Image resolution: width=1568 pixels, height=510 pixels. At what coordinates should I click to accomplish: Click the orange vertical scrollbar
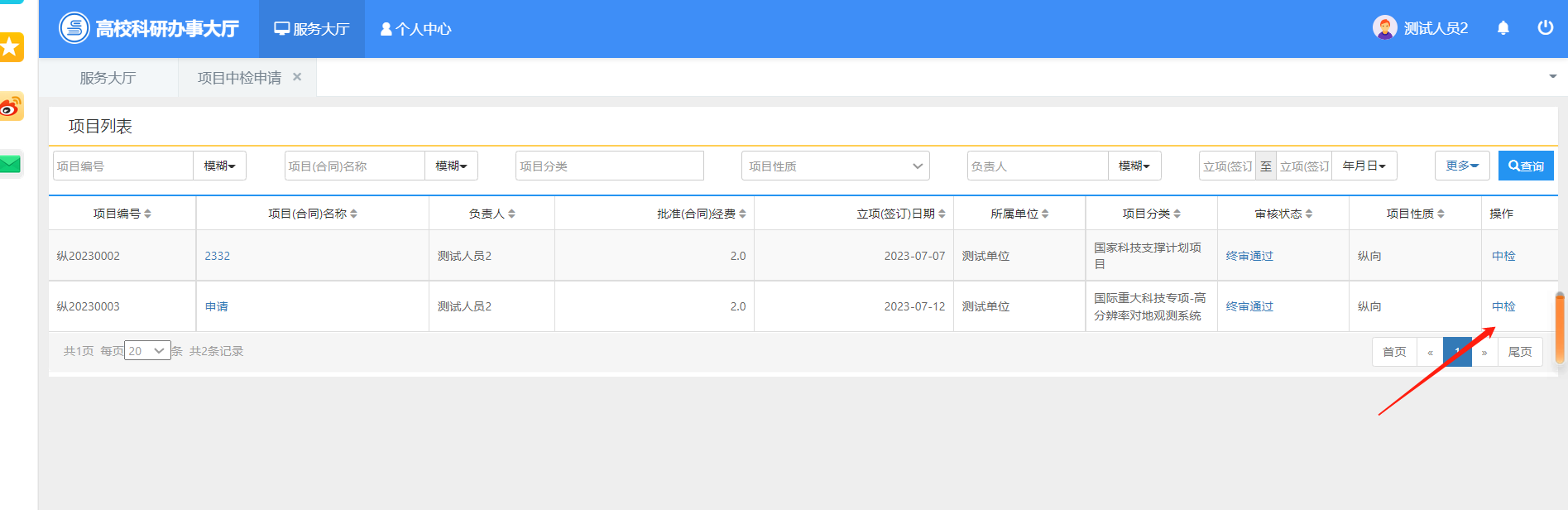1559,328
